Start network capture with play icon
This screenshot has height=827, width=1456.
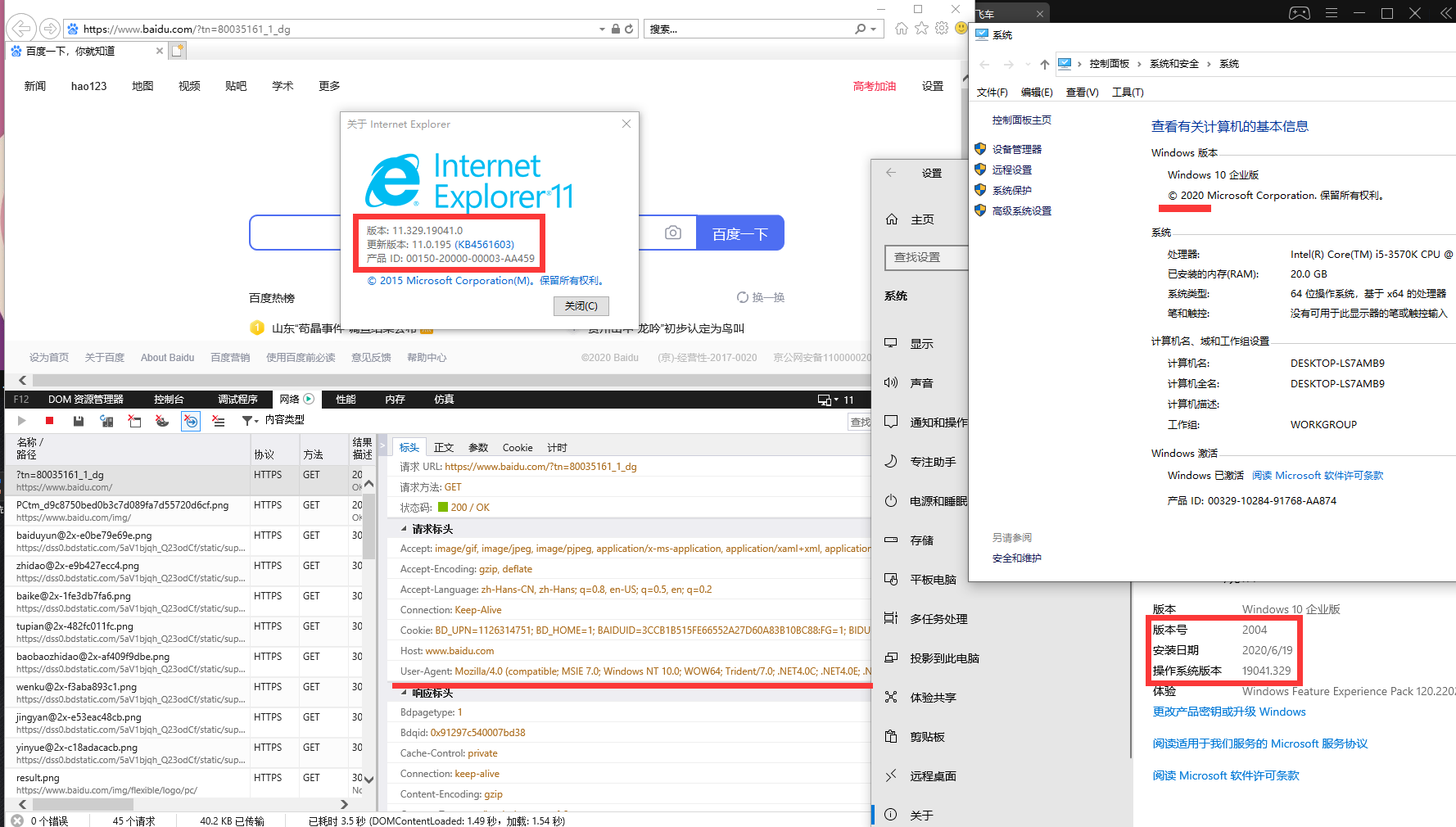pyautogui.click(x=21, y=421)
